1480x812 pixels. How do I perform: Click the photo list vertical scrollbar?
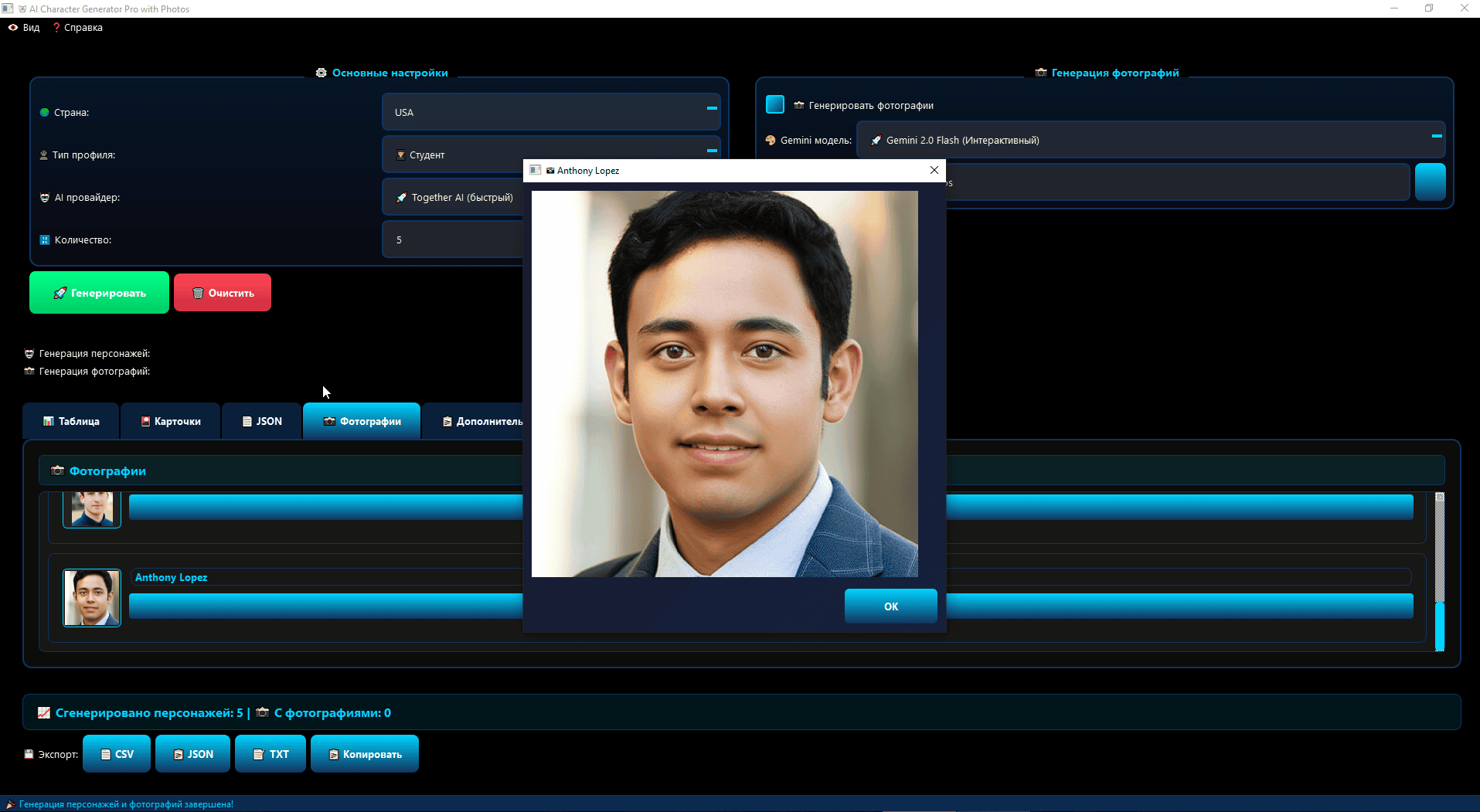click(1440, 572)
